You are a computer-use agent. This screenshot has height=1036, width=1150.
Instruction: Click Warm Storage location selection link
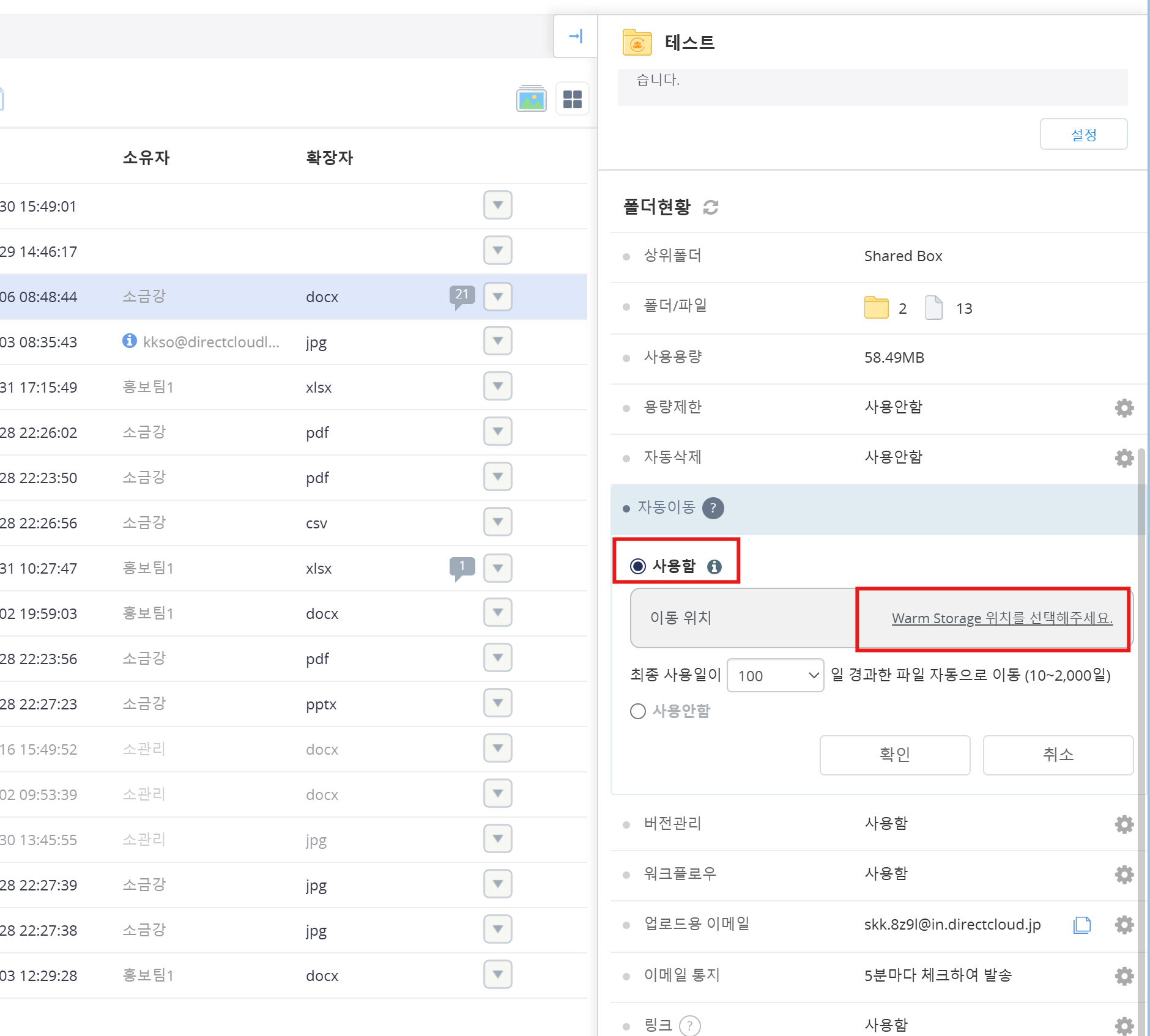1001,618
